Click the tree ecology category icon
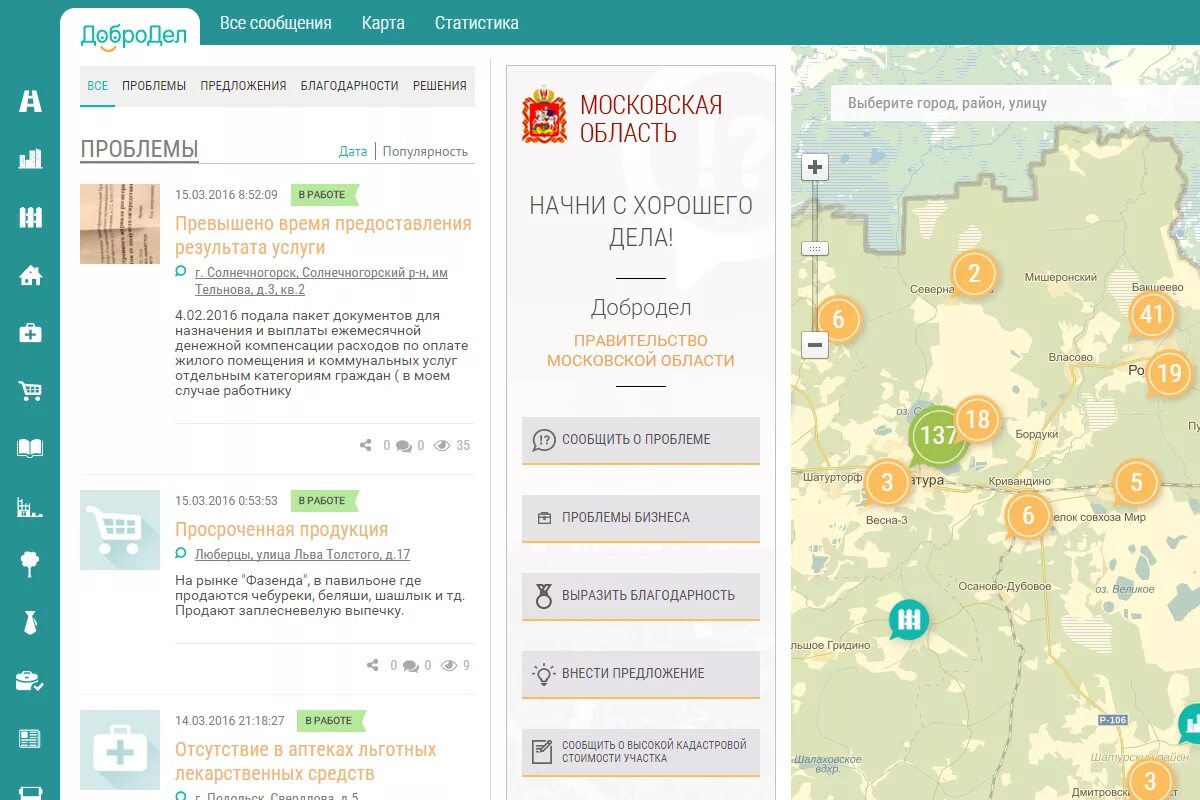Screen dimensions: 1200x800 [x=31, y=565]
